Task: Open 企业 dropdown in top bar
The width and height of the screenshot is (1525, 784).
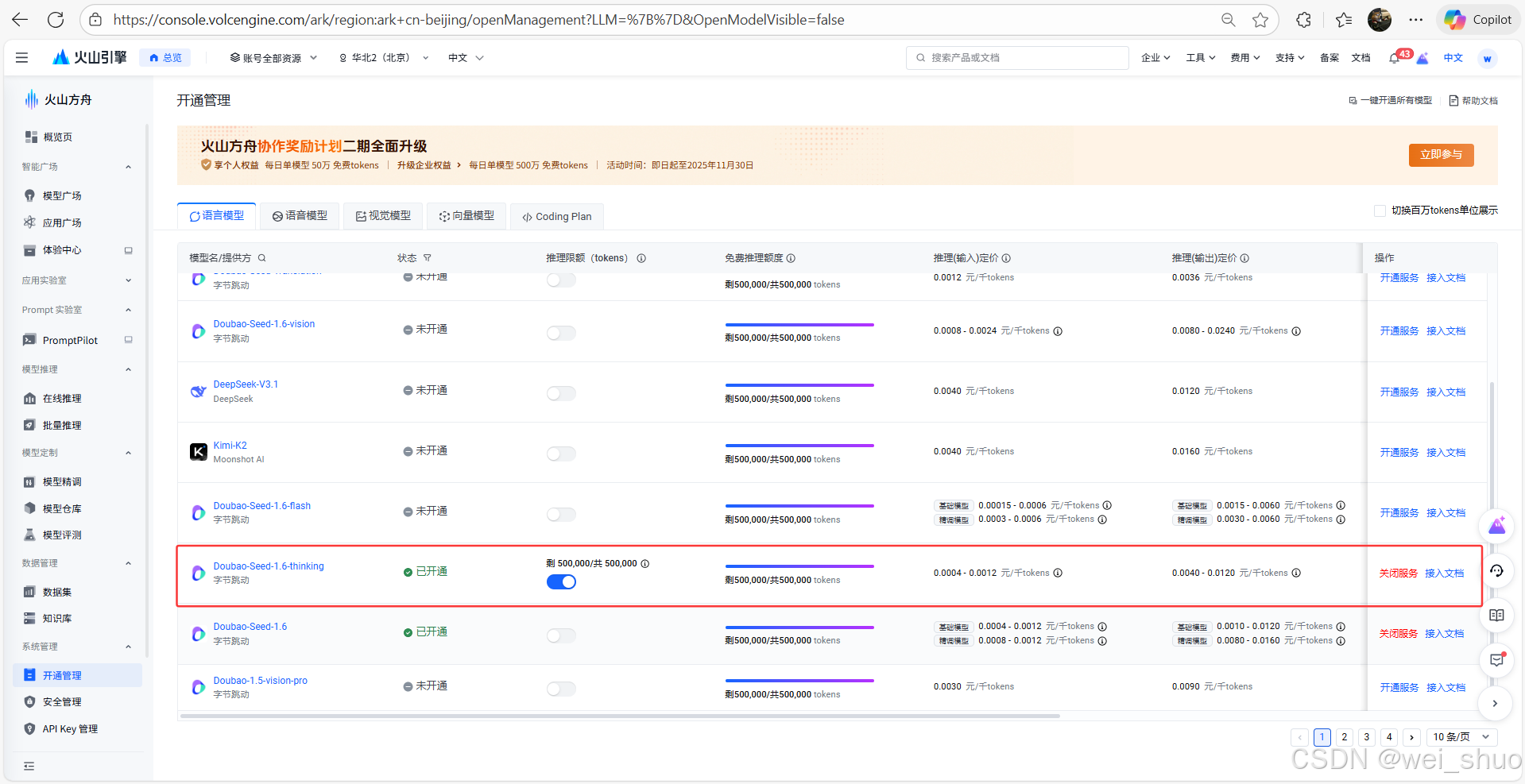Action: pos(1155,58)
